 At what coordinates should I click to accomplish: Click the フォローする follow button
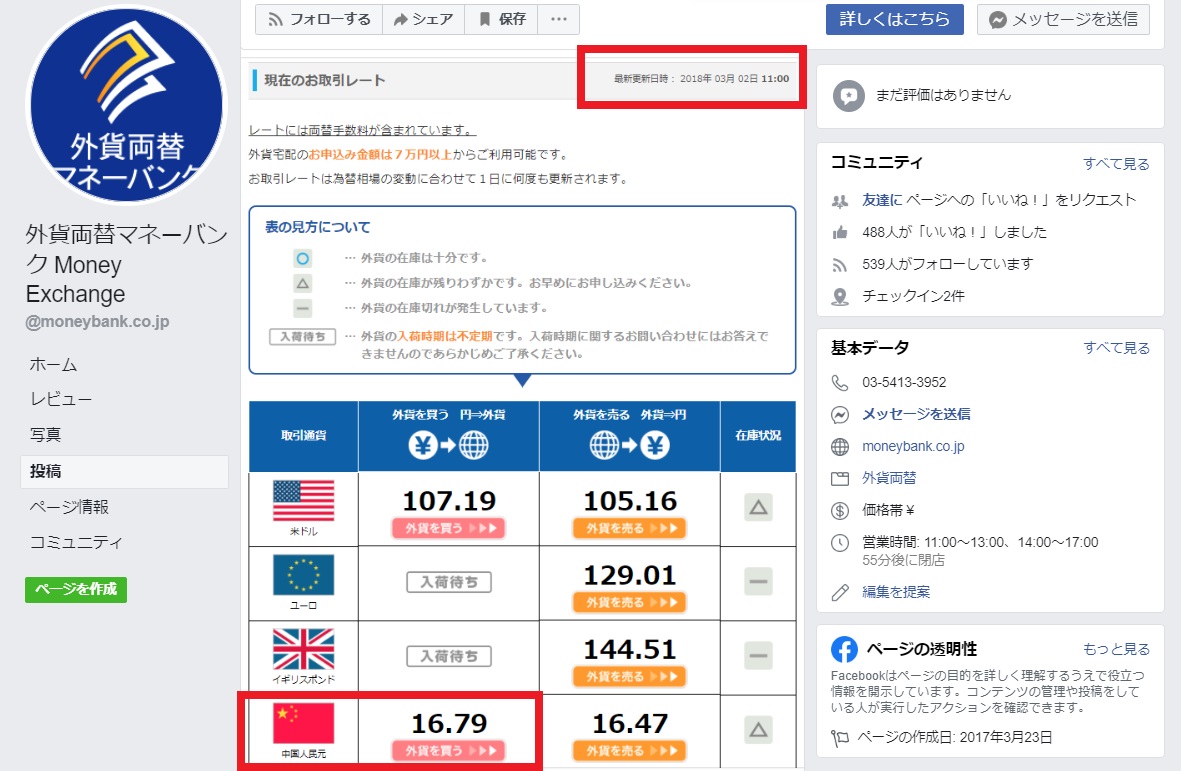click(x=319, y=20)
